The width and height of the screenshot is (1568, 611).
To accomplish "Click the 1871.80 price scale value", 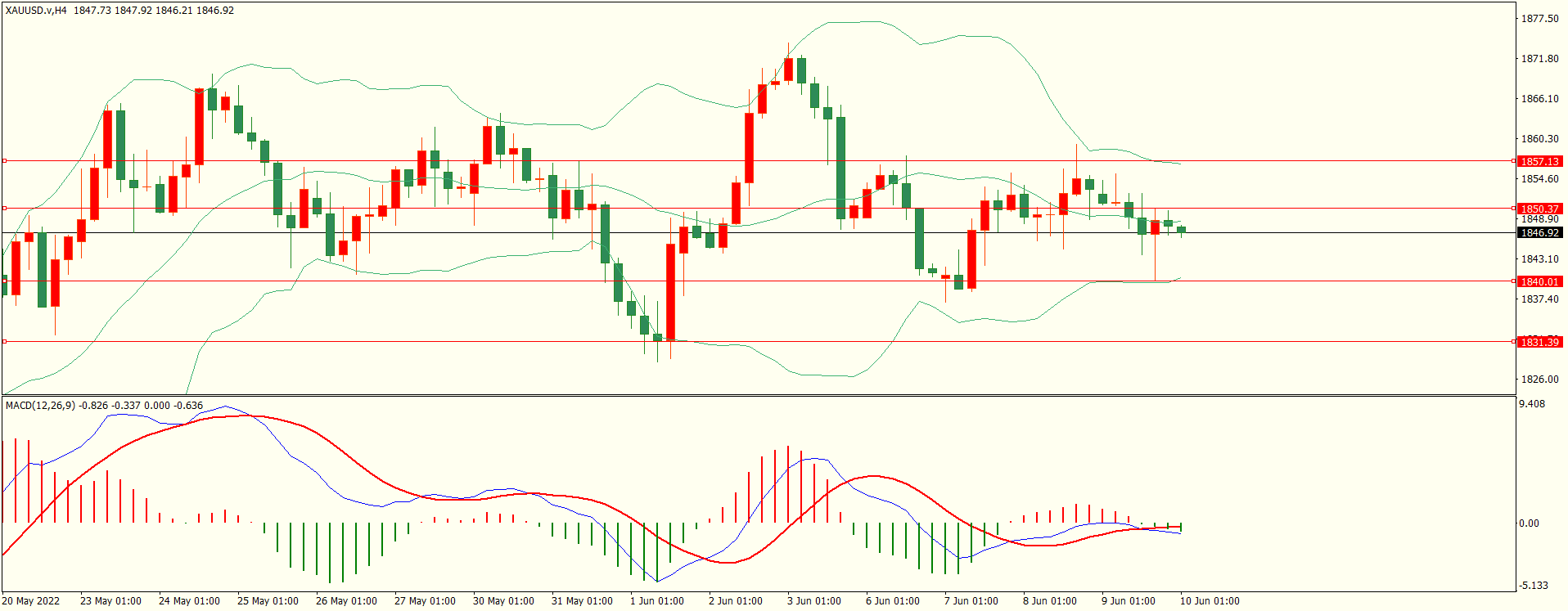I will click(x=1539, y=59).
